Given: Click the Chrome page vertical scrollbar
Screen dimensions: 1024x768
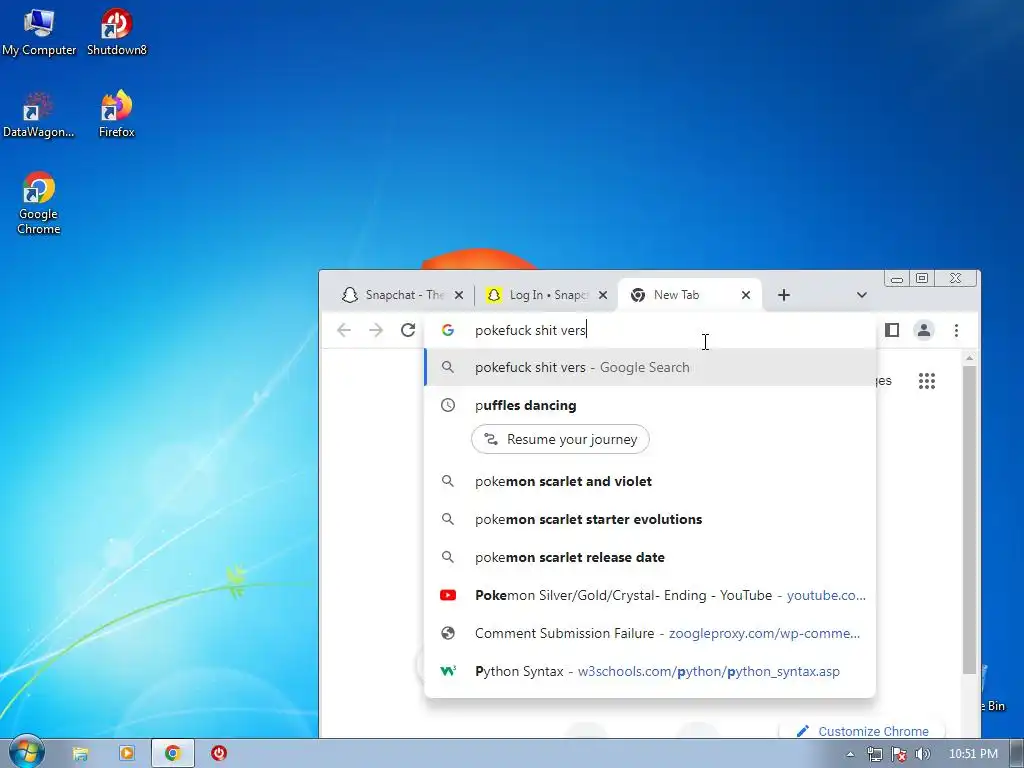Looking at the screenshot, I should (969, 519).
